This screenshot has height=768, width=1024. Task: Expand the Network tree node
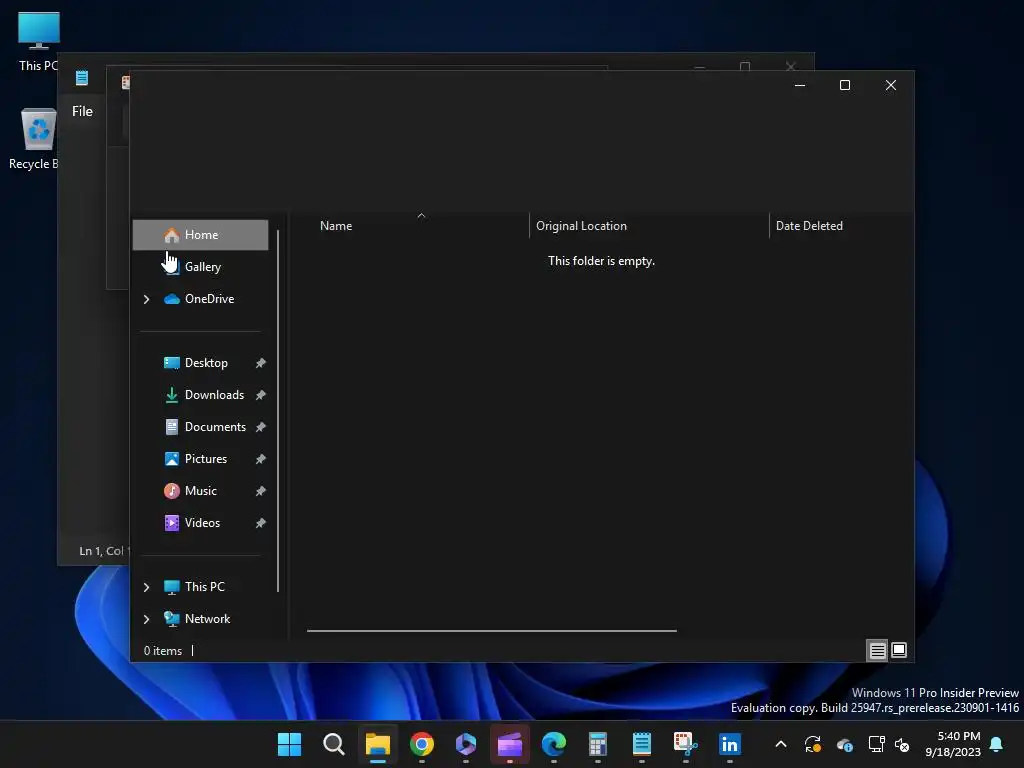pyautogui.click(x=146, y=619)
